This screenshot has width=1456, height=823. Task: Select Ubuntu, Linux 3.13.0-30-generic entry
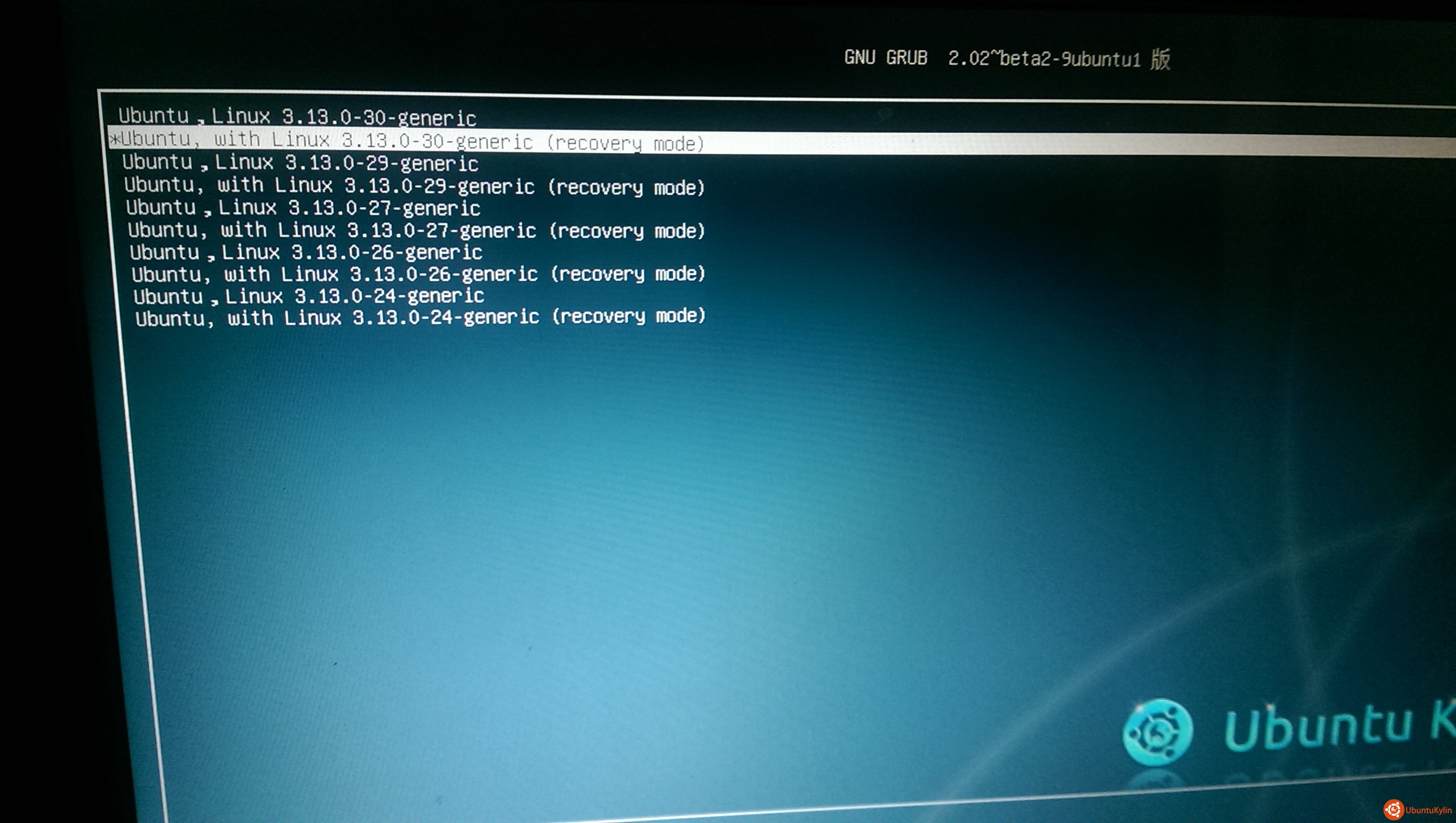(x=297, y=117)
